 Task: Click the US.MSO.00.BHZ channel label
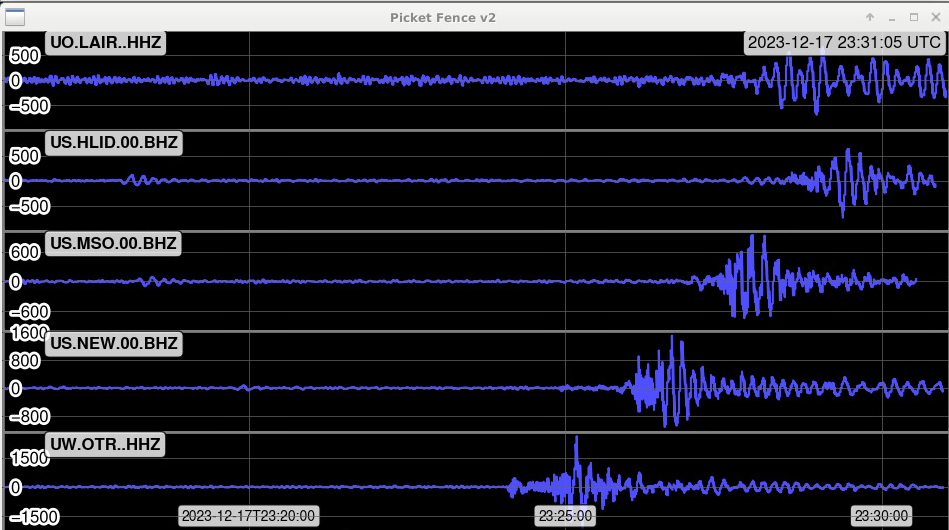click(114, 244)
